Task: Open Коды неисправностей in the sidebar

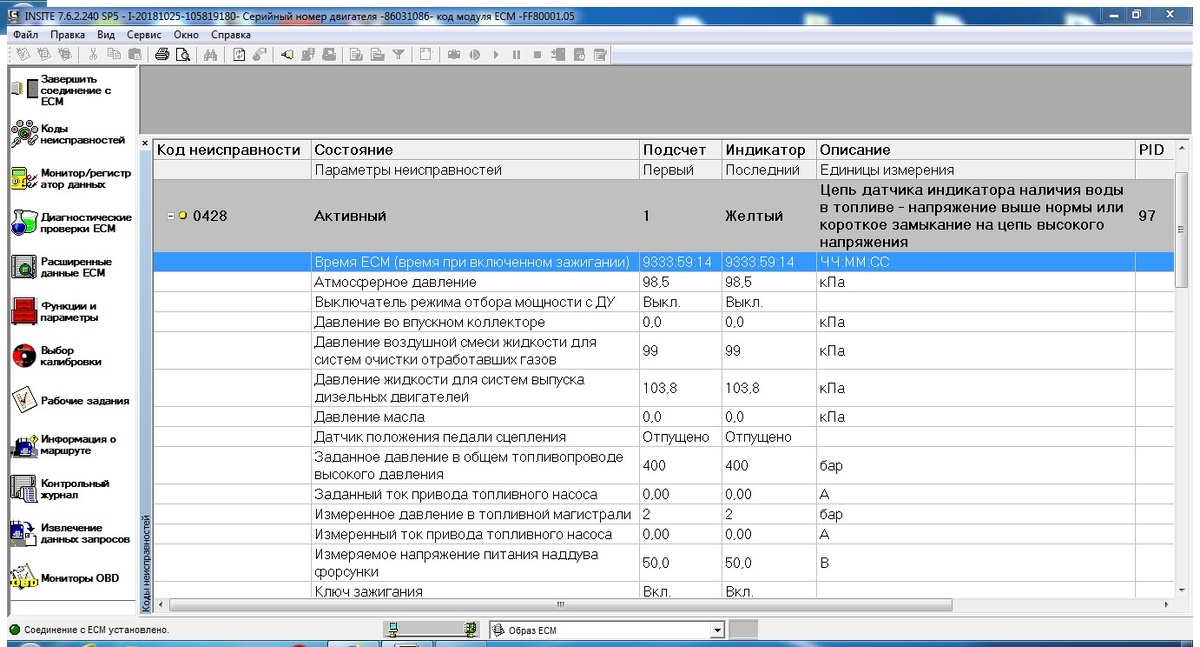Action: 68,134
